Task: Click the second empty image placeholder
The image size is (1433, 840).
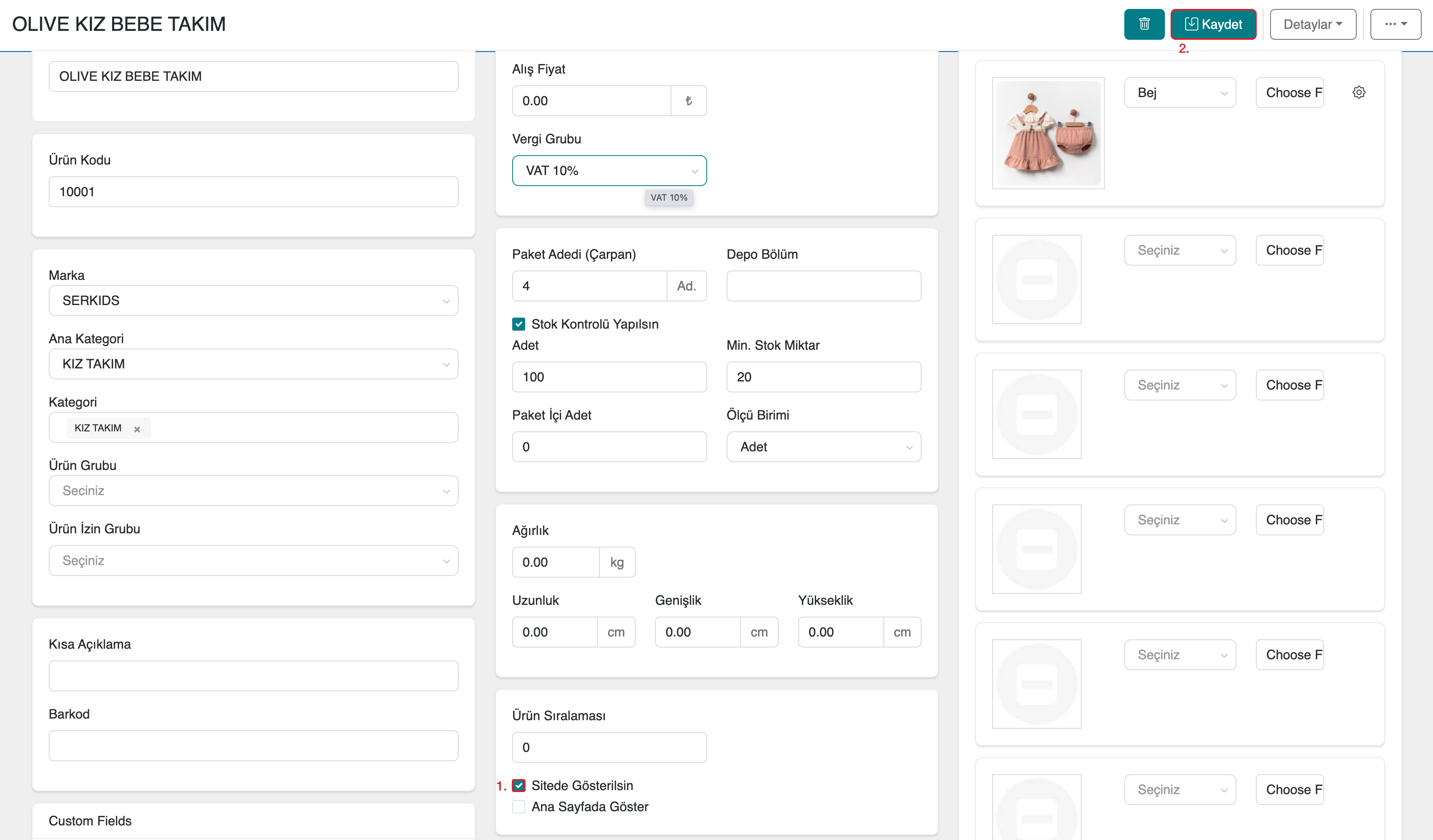Action: [x=1036, y=414]
